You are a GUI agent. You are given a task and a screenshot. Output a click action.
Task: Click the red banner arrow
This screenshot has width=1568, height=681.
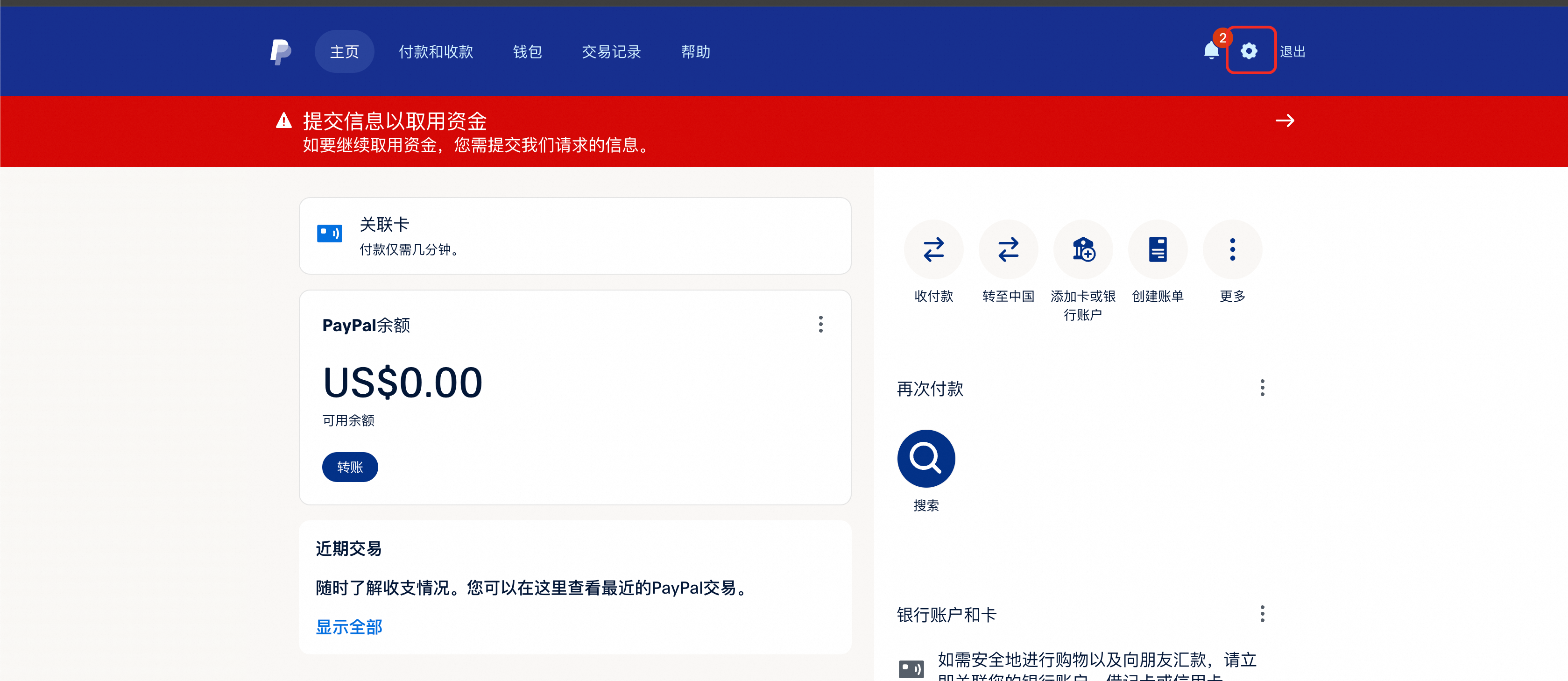click(1285, 121)
